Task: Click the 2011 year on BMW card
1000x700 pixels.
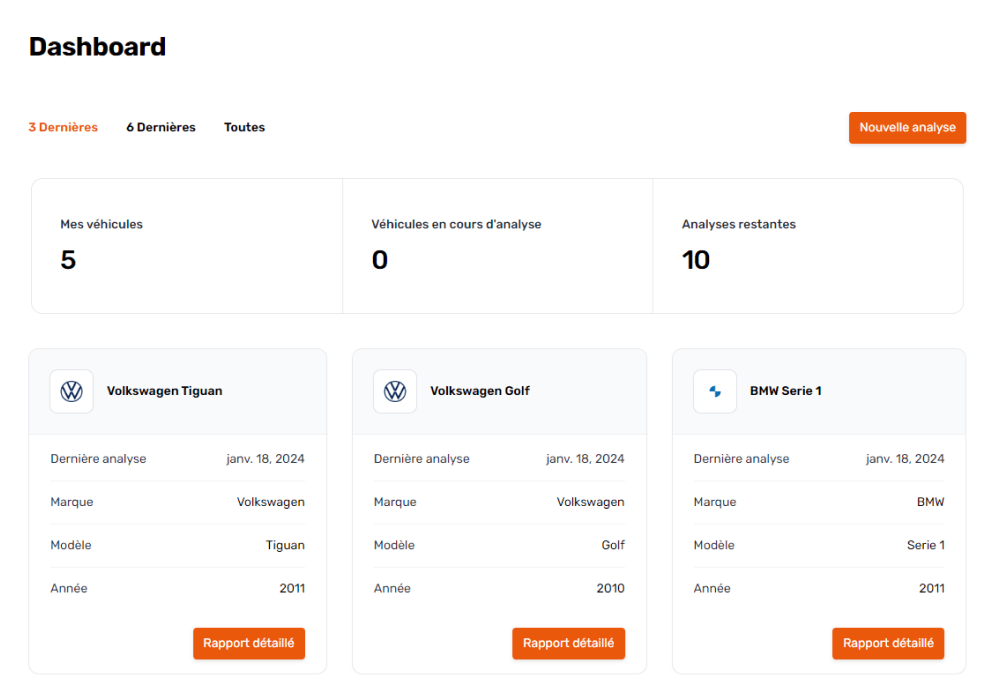Action: click(932, 588)
